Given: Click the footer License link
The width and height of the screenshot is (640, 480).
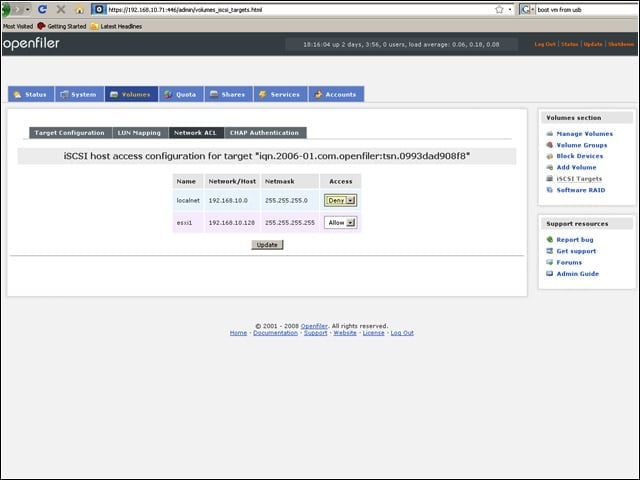Looking at the screenshot, I should [373, 333].
